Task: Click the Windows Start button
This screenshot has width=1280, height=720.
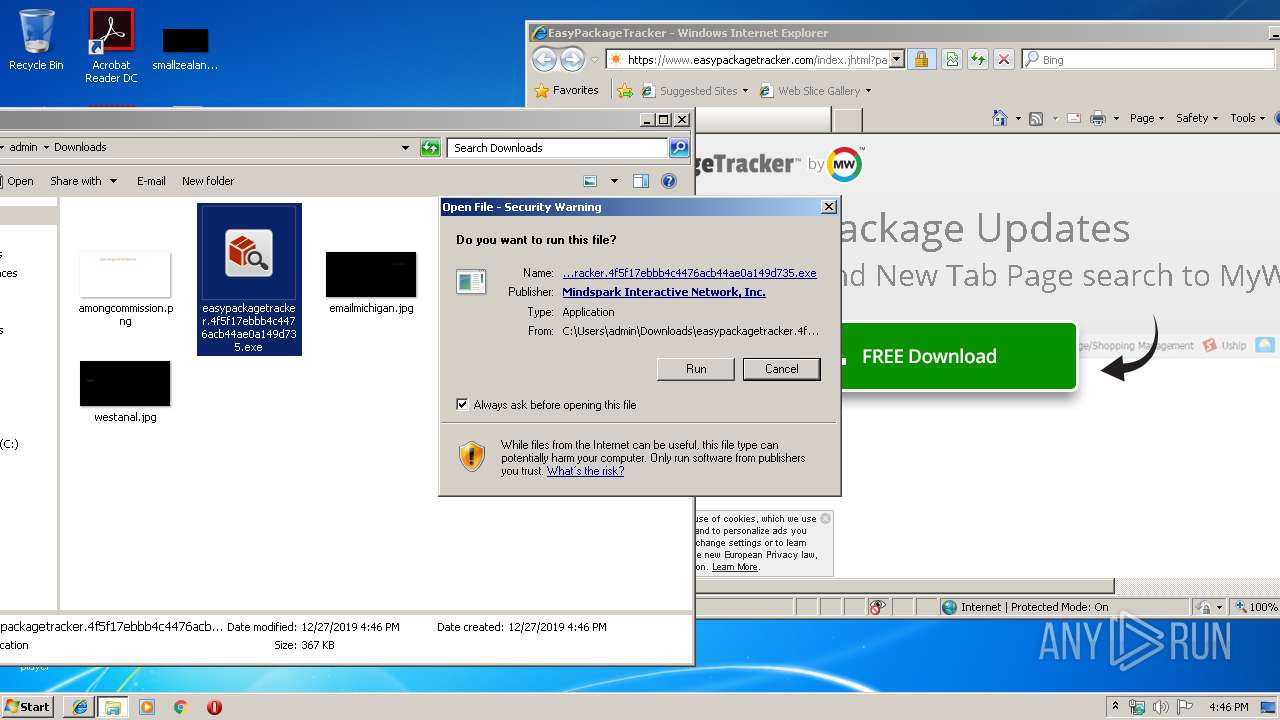Action: coord(27,707)
